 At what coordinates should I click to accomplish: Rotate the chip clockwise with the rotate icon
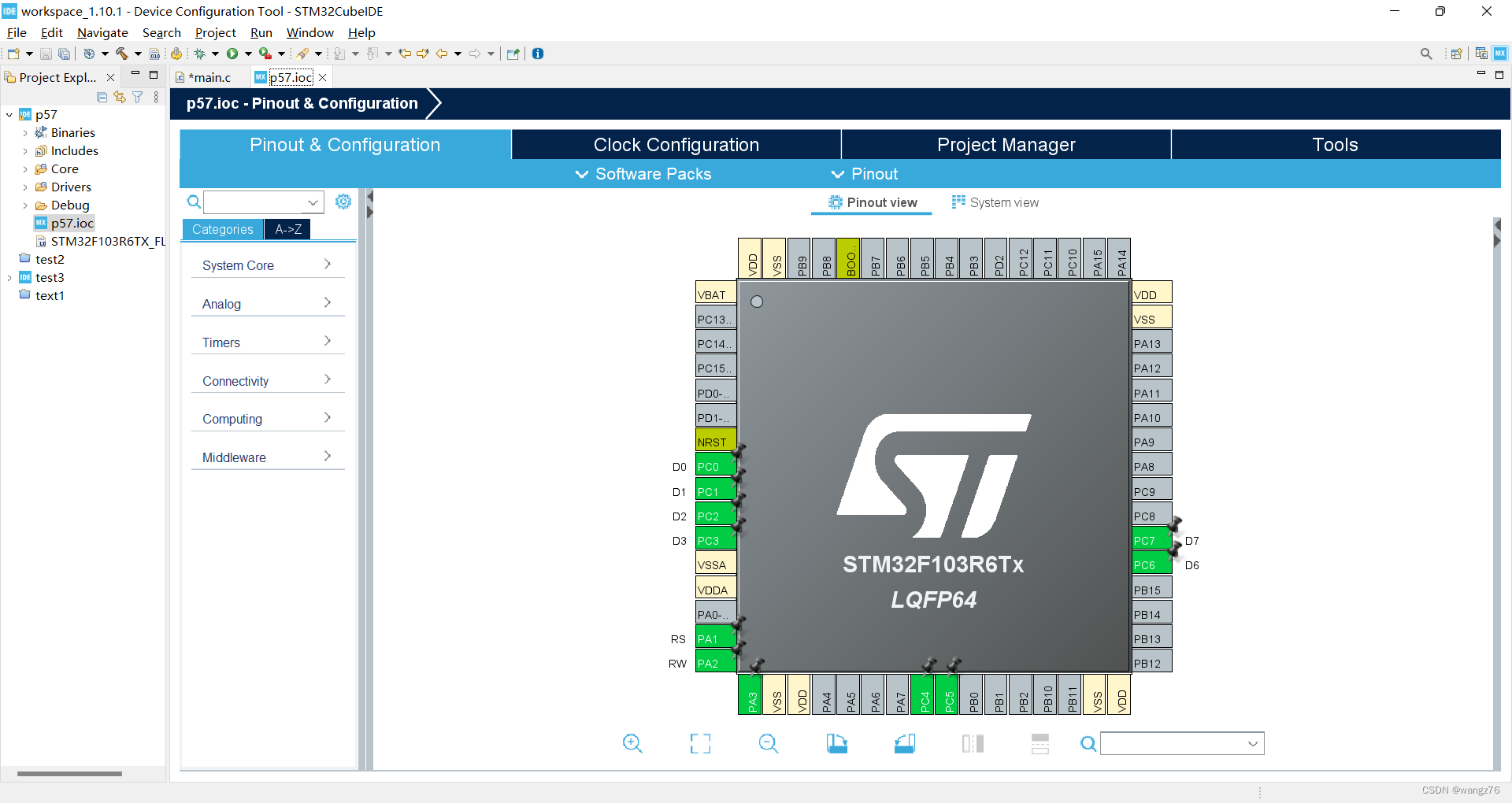pyautogui.click(x=836, y=743)
